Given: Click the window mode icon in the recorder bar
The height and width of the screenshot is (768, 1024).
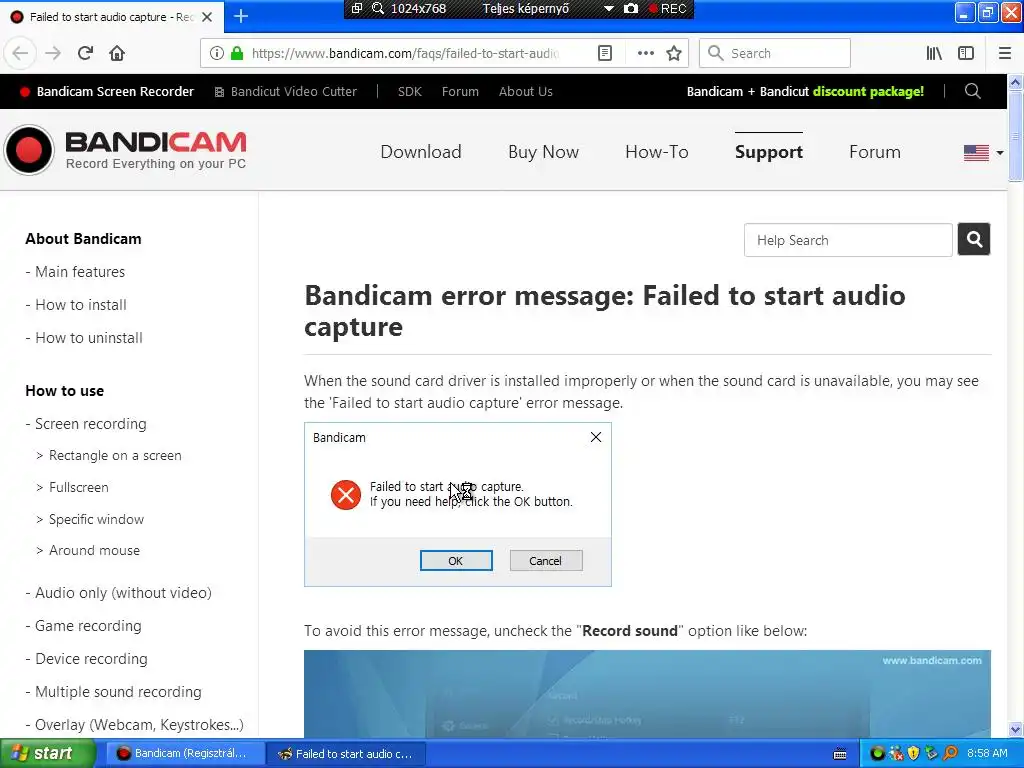Looking at the screenshot, I should (x=357, y=8).
